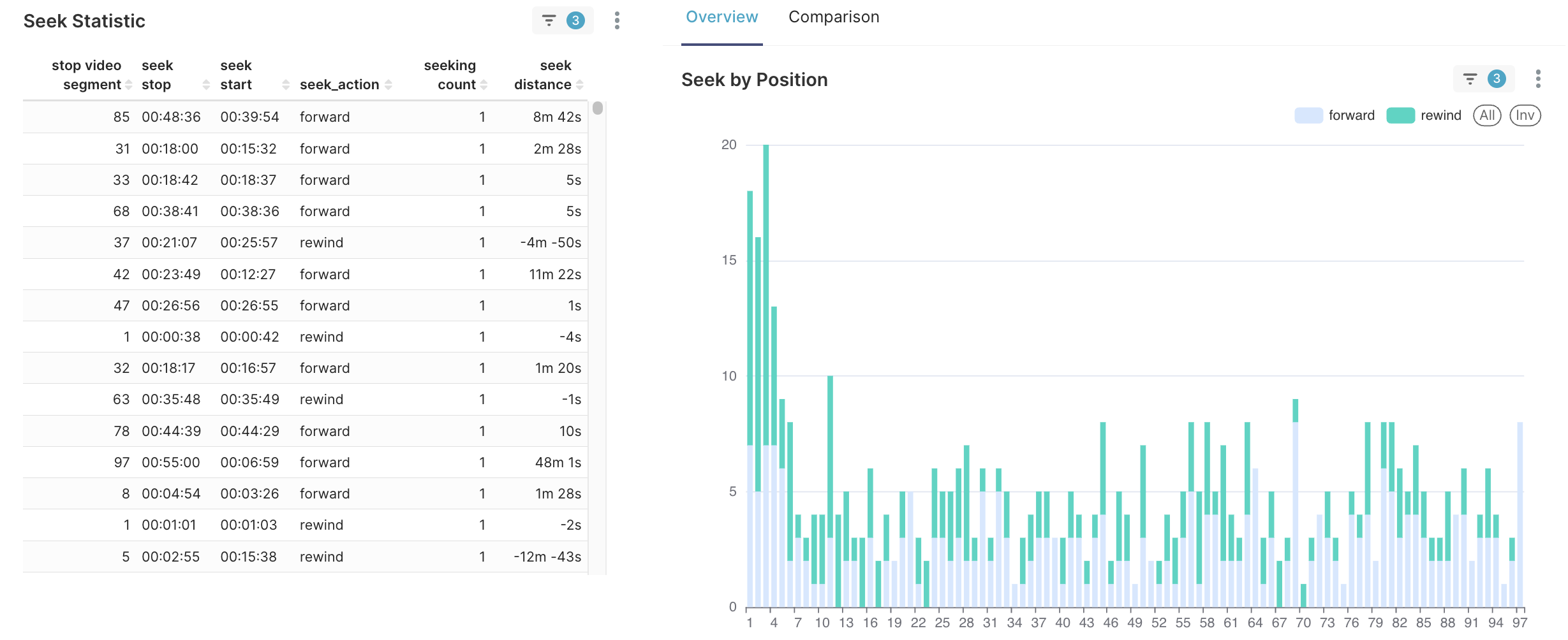Click the rewind legend color swatch
Screen dimensions: 1568x640
pyautogui.click(x=1400, y=115)
